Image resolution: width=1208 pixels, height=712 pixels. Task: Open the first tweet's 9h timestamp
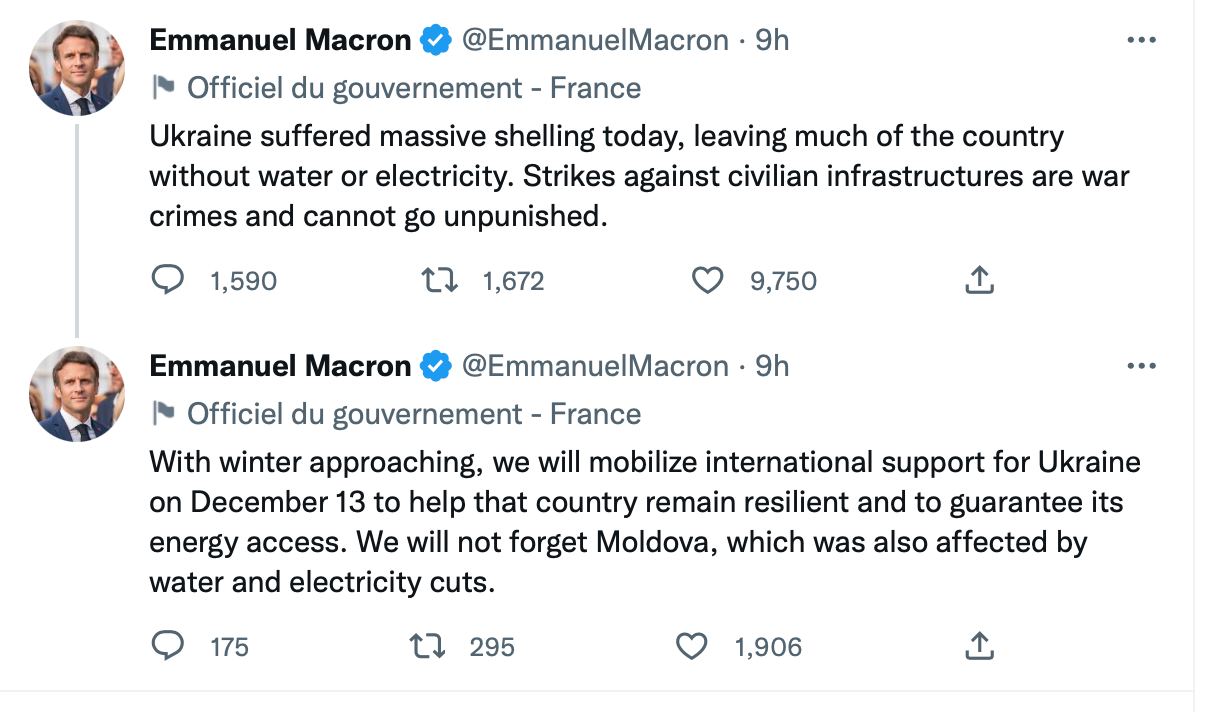(772, 40)
